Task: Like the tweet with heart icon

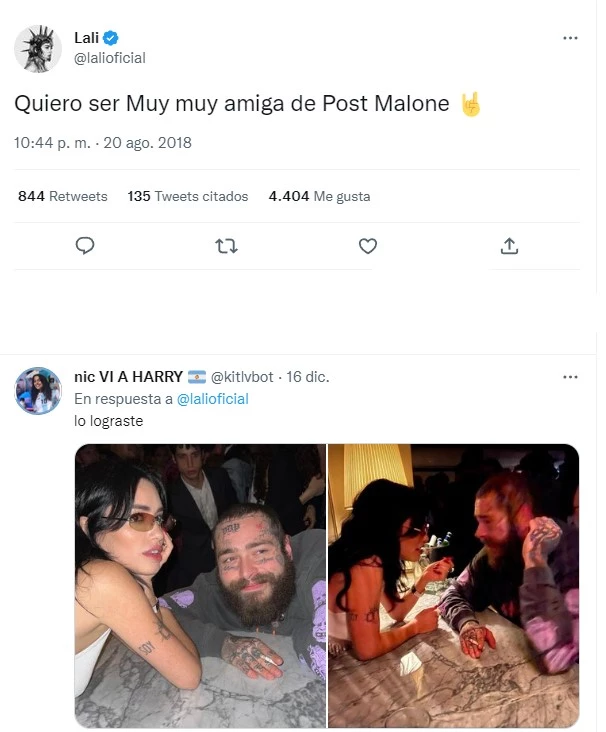Action: pos(367,245)
